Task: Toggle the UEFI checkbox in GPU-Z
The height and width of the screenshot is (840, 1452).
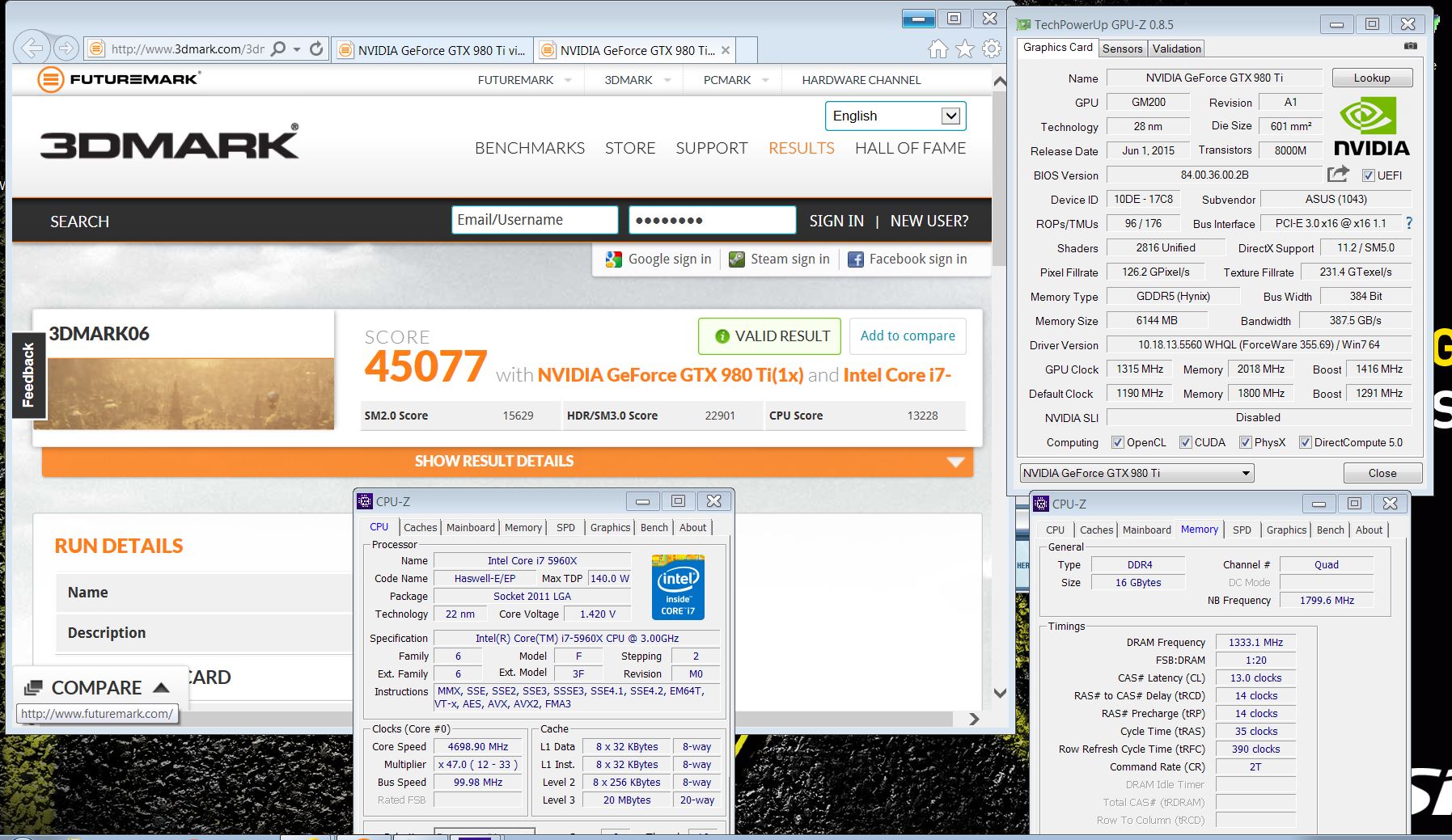Action: (1369, 175)
